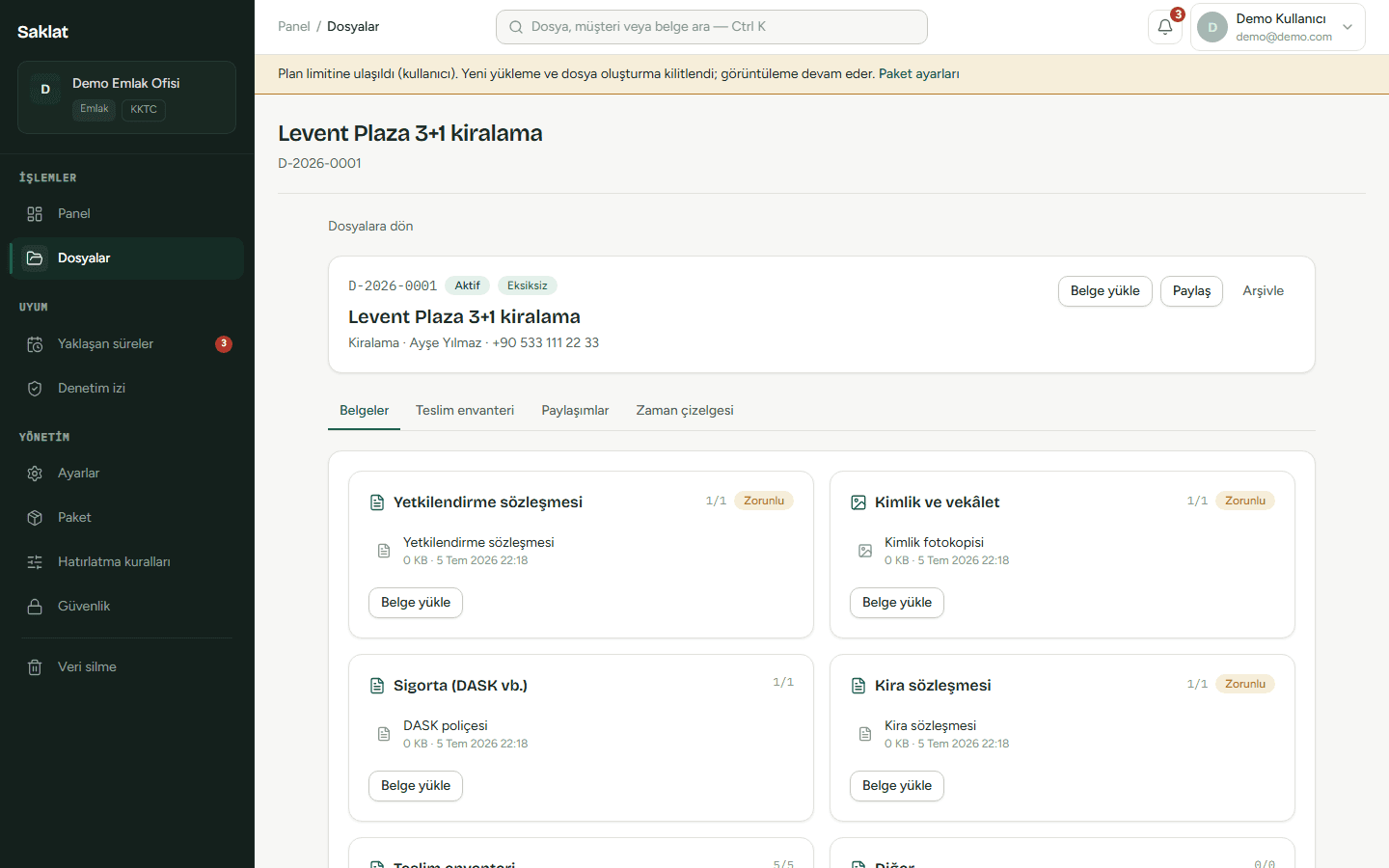Focus the Dosya, müşteri veya belge search field

tap(712, 27)
